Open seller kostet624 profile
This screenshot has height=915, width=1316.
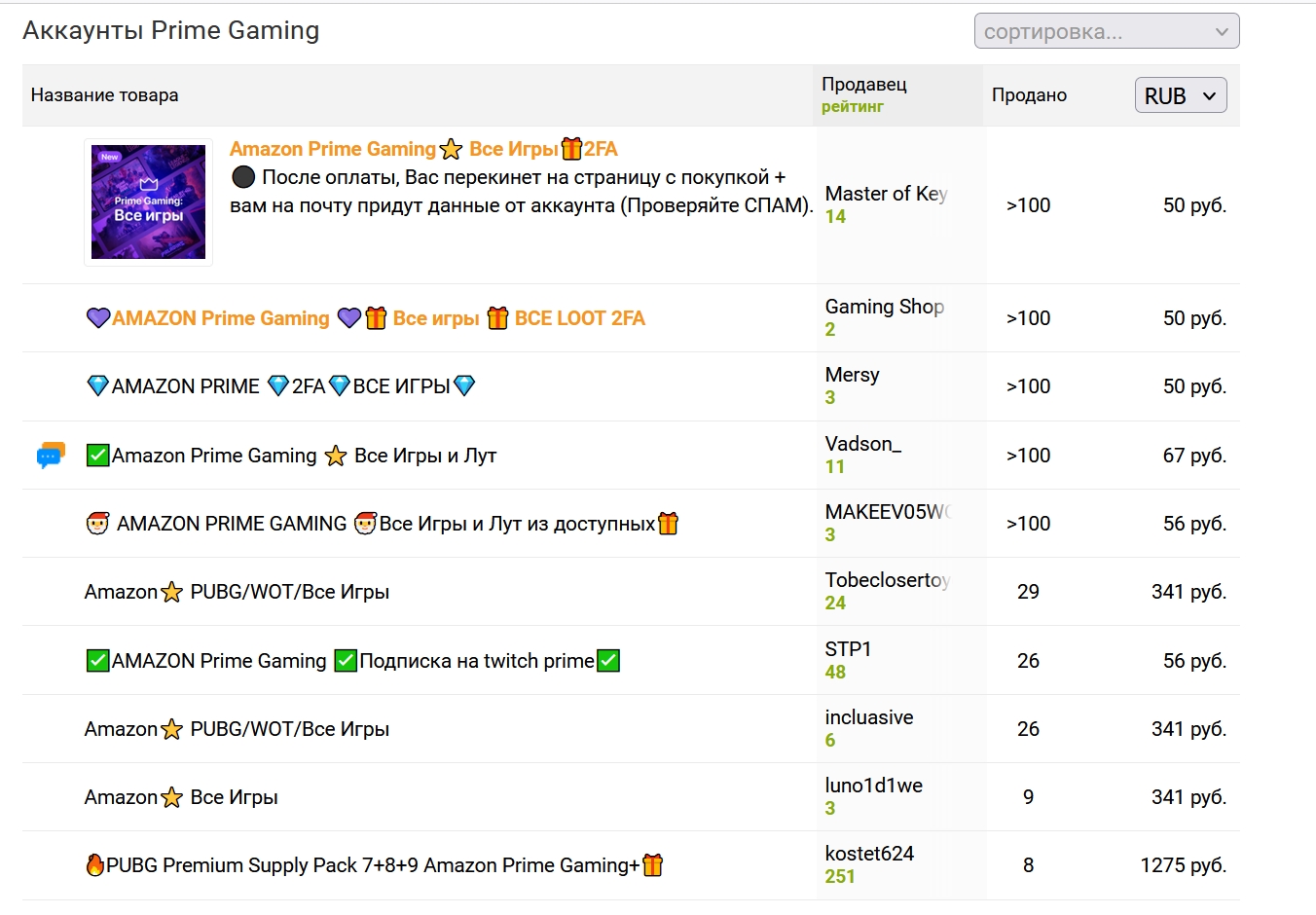[x=870, y=854]
